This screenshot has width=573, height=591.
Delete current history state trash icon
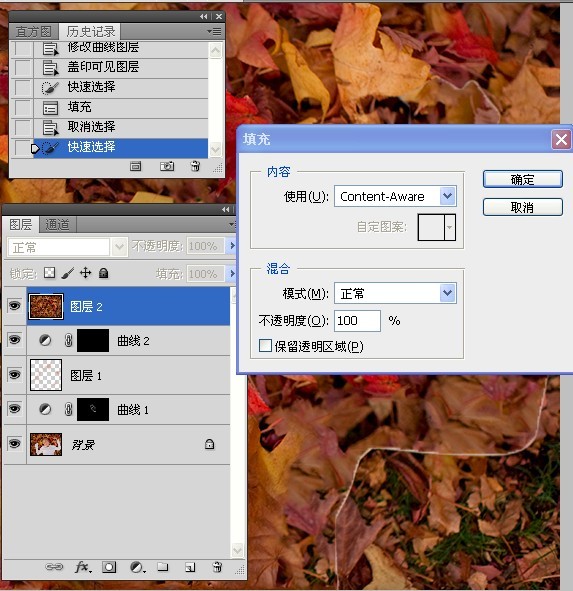tap(195, 166)
